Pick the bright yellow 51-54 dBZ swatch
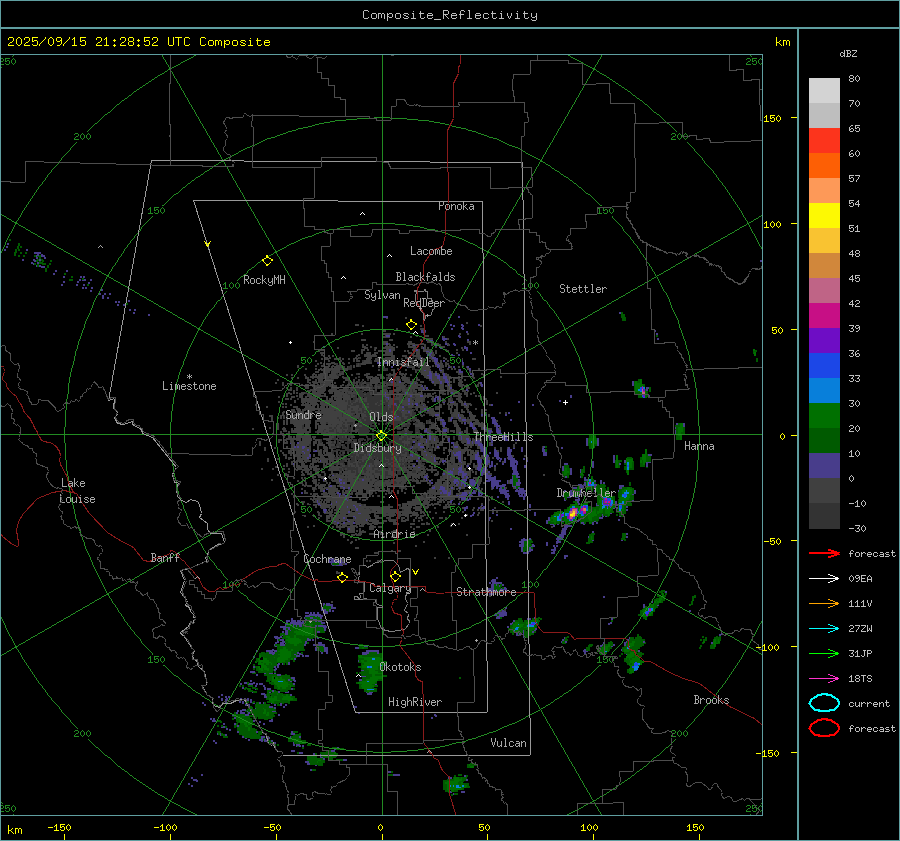Screen dimensions: 900x841 click(824, 216)
